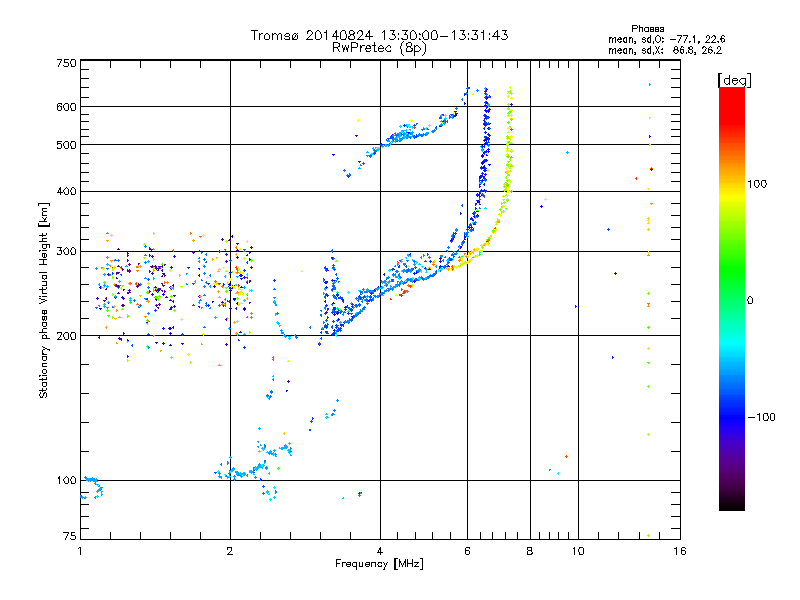This screenshot has height=600, width=800.
Task: Click the 'Stationary phase Virtual Height [km]' axis label
Action: point(44,300)
